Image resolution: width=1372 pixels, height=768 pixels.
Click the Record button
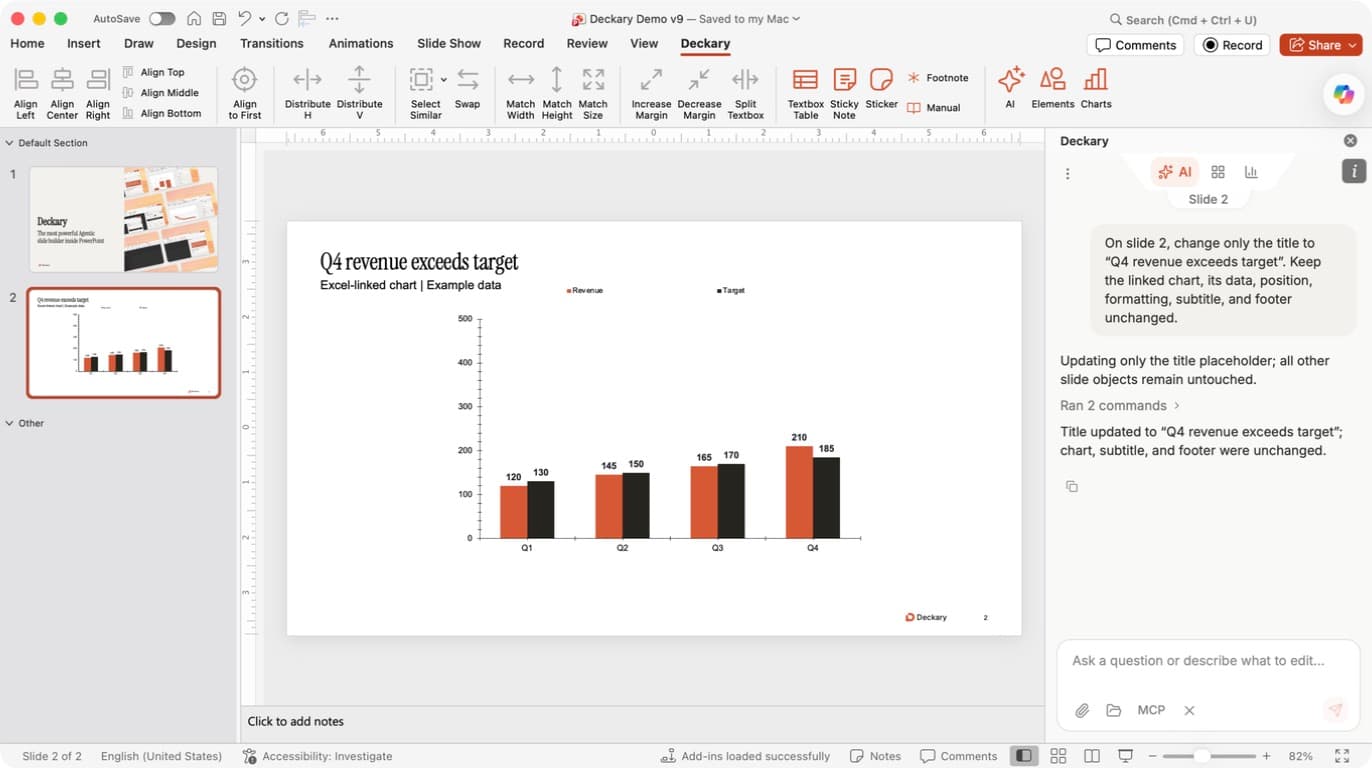(x=1232, y=45)
